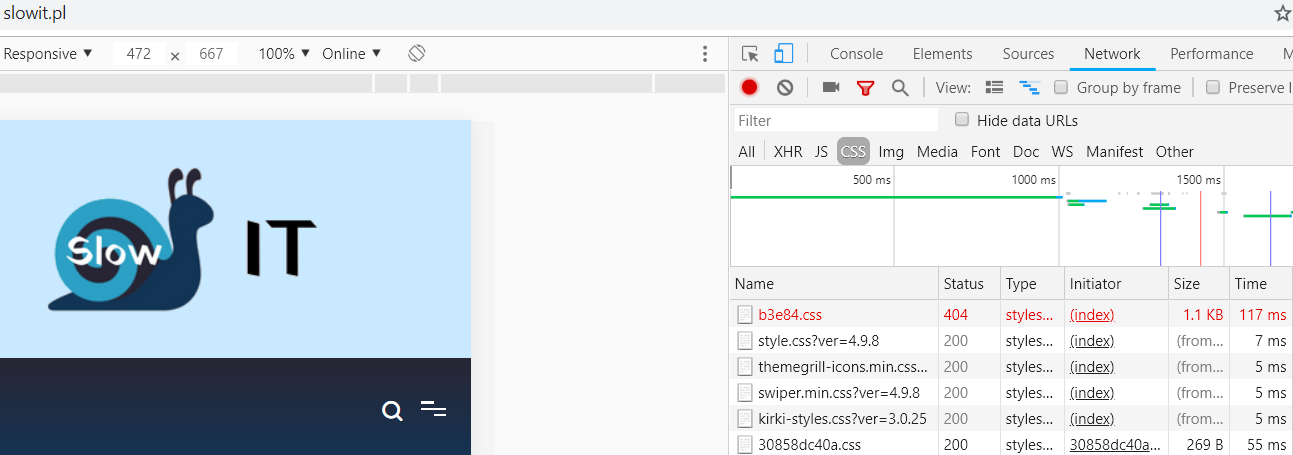
Task: Clear the network log
Action: pos(785,88)
